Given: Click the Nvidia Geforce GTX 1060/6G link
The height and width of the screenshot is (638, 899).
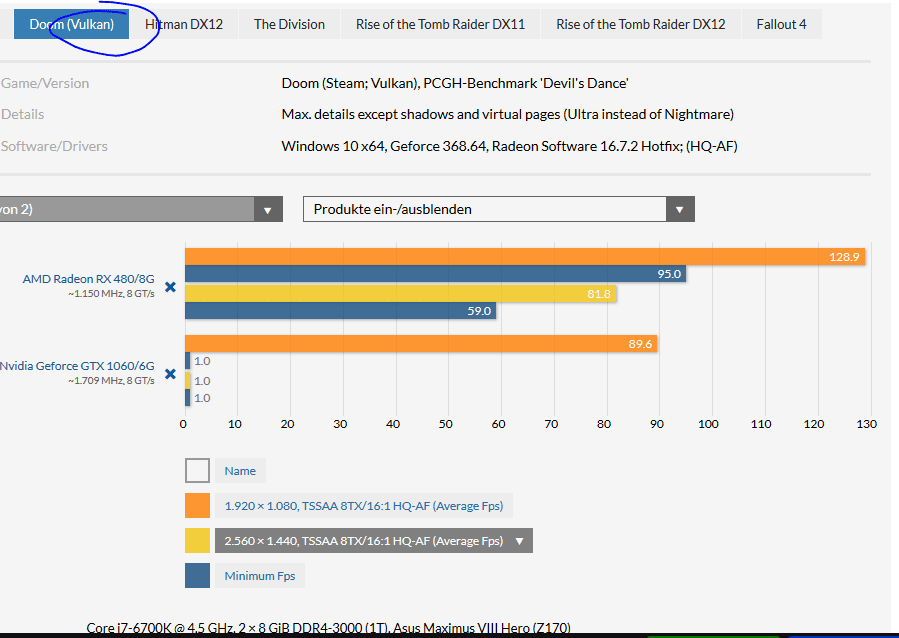Looking at the screenshot, I should 77,366.
